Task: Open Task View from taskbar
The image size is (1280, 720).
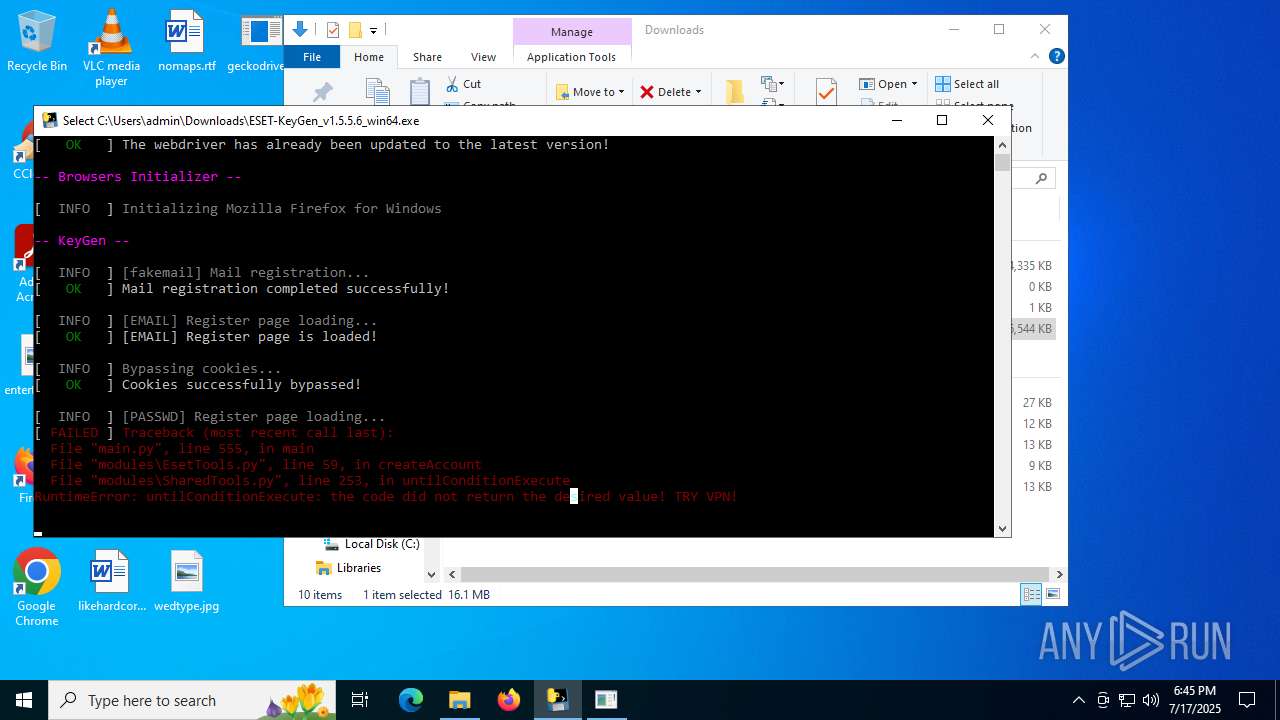Action: point(360,700)
